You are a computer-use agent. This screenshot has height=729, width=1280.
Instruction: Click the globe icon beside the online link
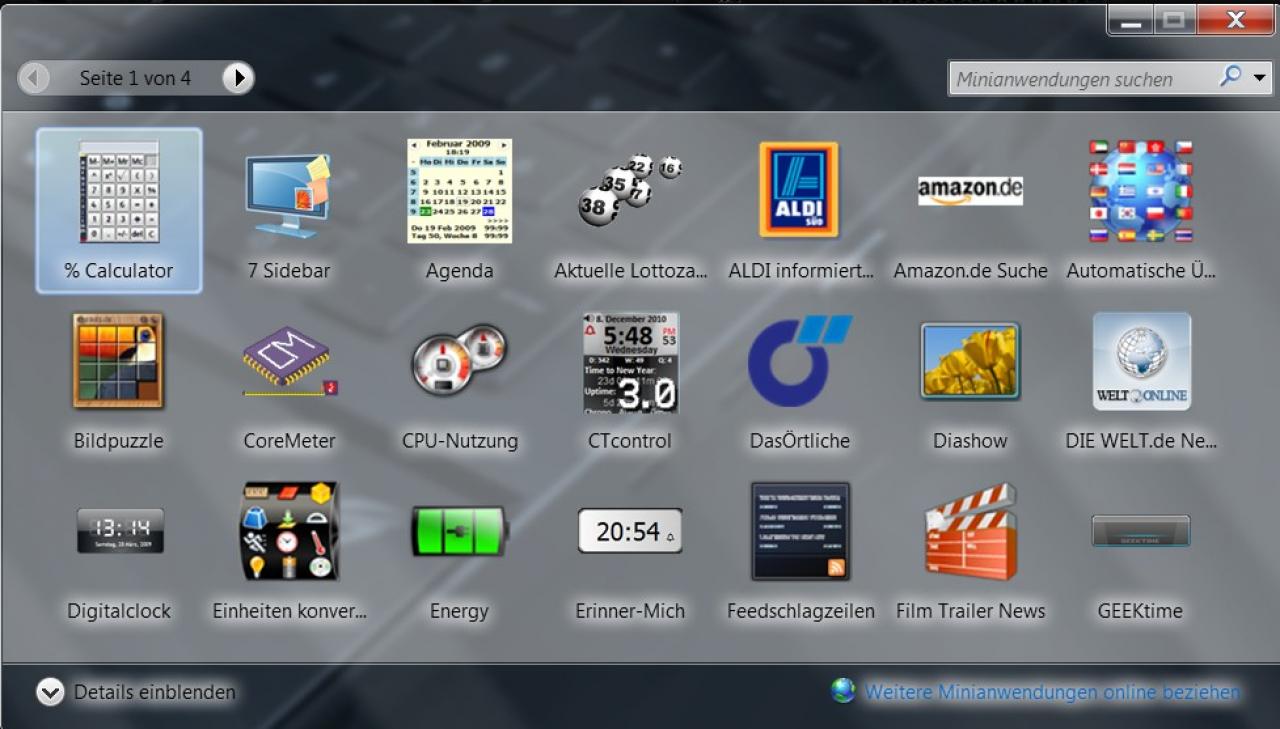(x=843, y=691)
